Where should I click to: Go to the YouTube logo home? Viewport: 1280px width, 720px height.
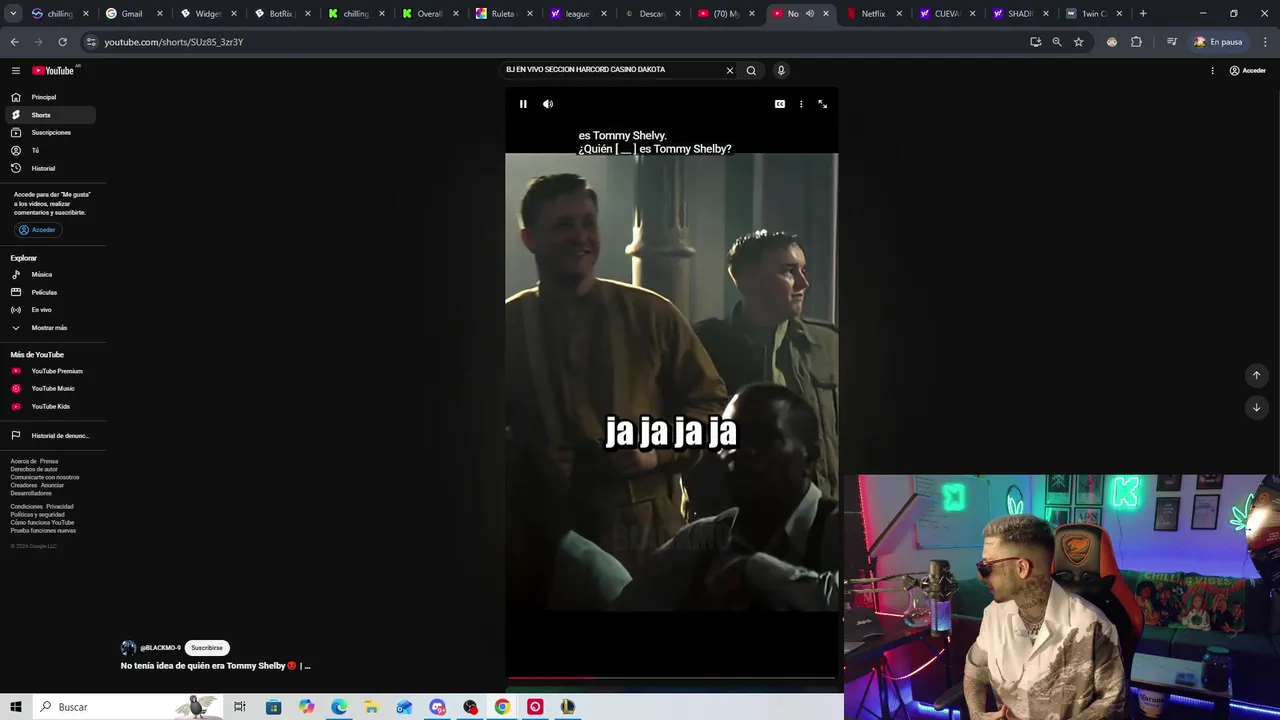tap(54, 71)
